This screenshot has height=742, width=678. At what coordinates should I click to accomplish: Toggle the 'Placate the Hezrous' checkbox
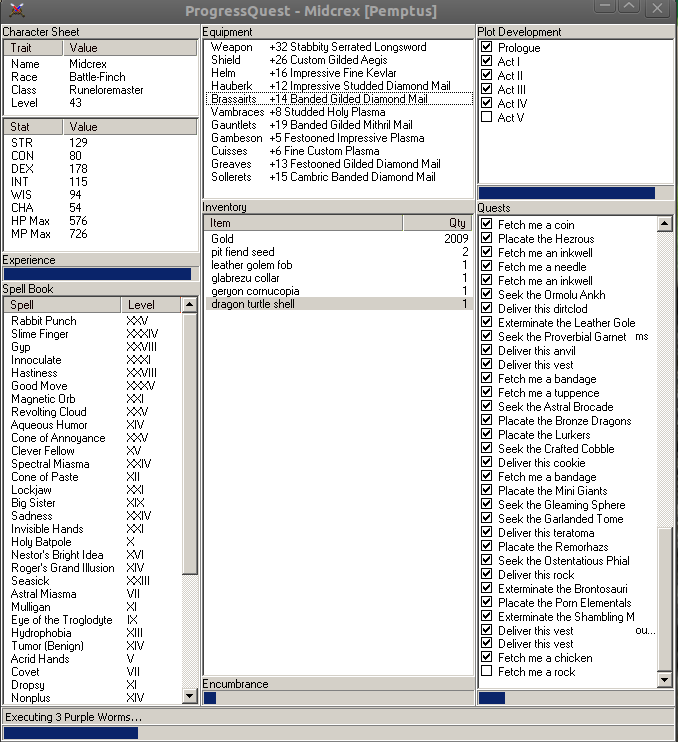486,238
